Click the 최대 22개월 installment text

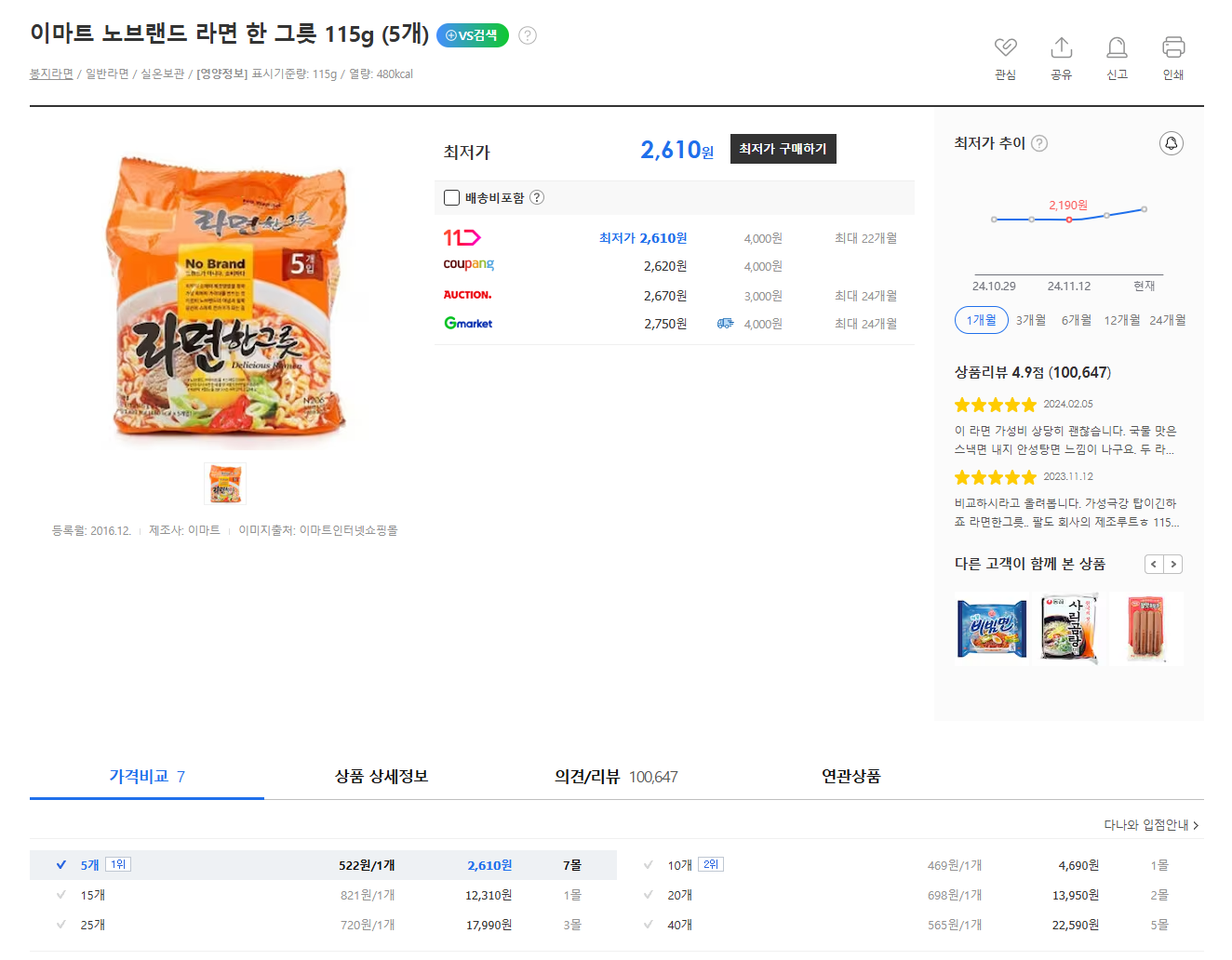pos(865,238)
